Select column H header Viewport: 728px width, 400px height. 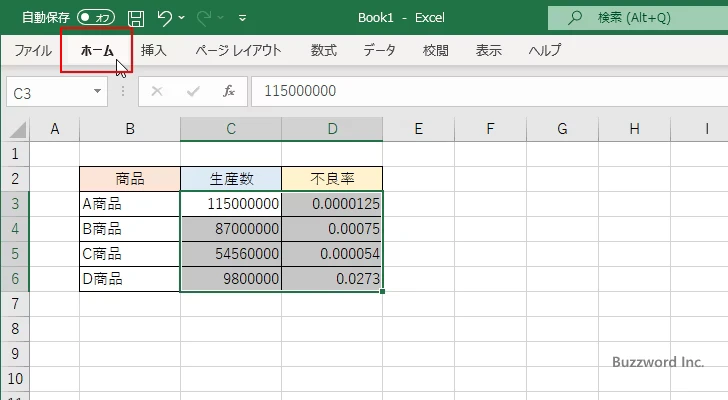pos(634,129)
